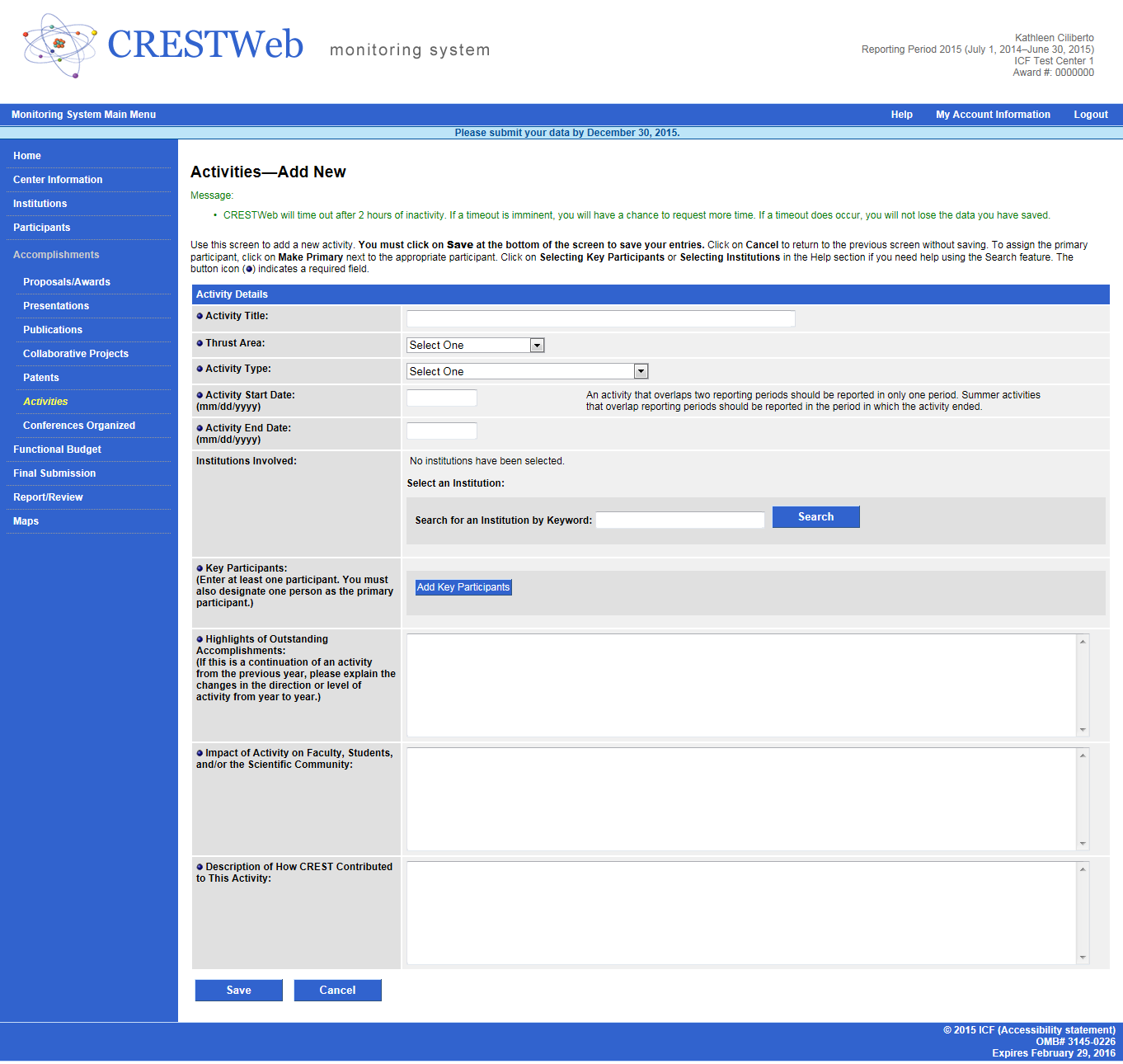The height and width of the screenshot is (1064, 1123).
Task: Click the CREST Contributed description textarea
Action: click(742, 913)
